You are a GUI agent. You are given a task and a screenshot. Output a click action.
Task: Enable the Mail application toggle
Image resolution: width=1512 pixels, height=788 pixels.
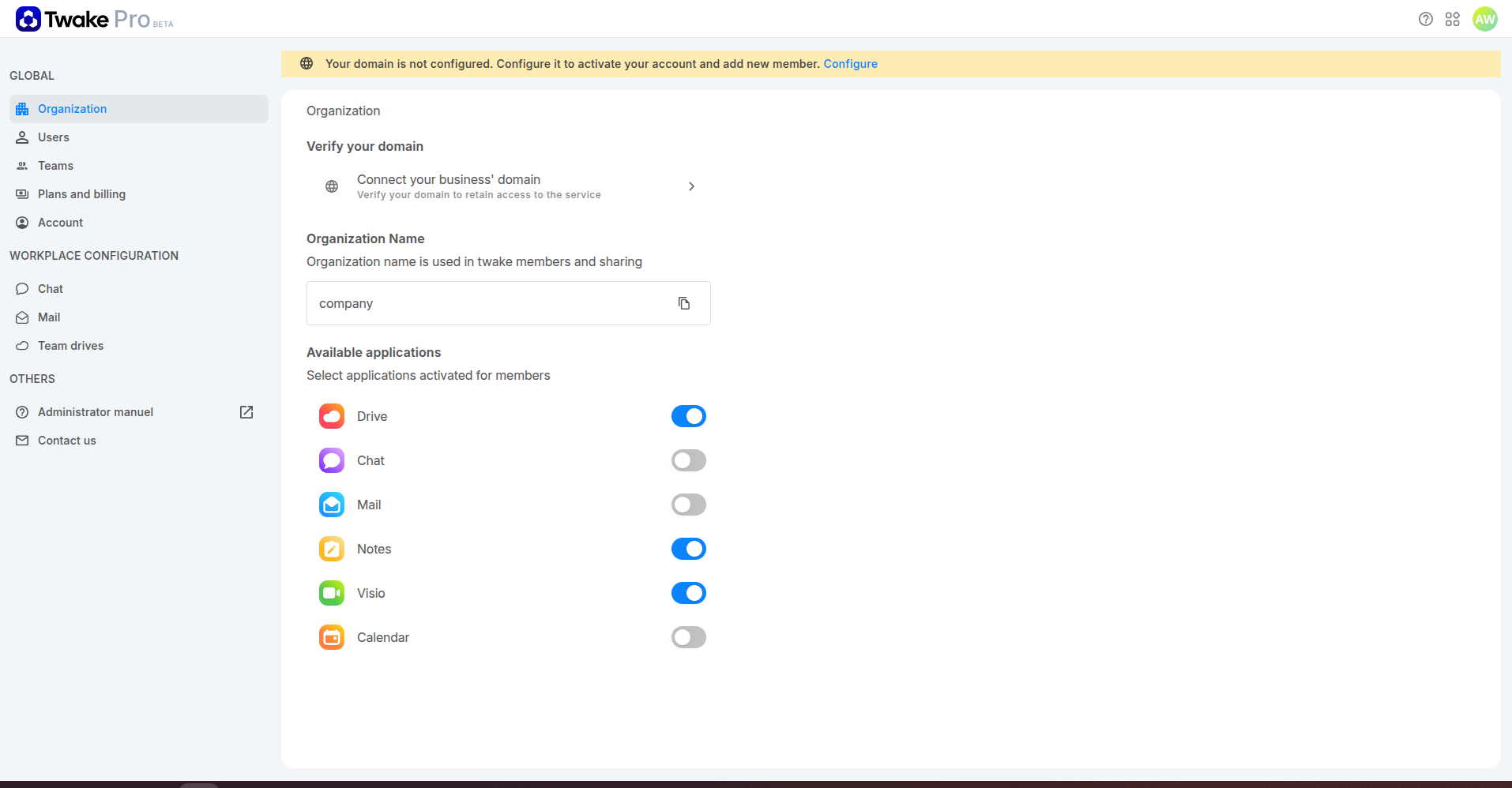coord(689,505)
